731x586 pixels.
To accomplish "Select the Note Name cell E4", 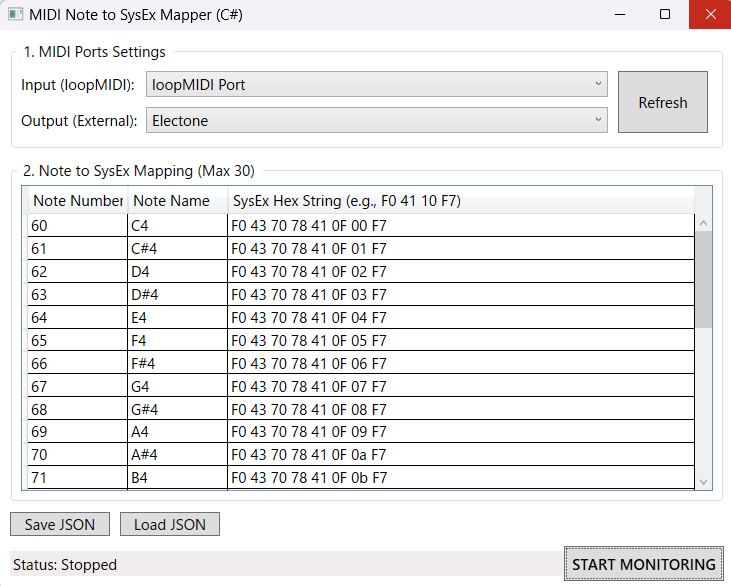I will point(178,317).
